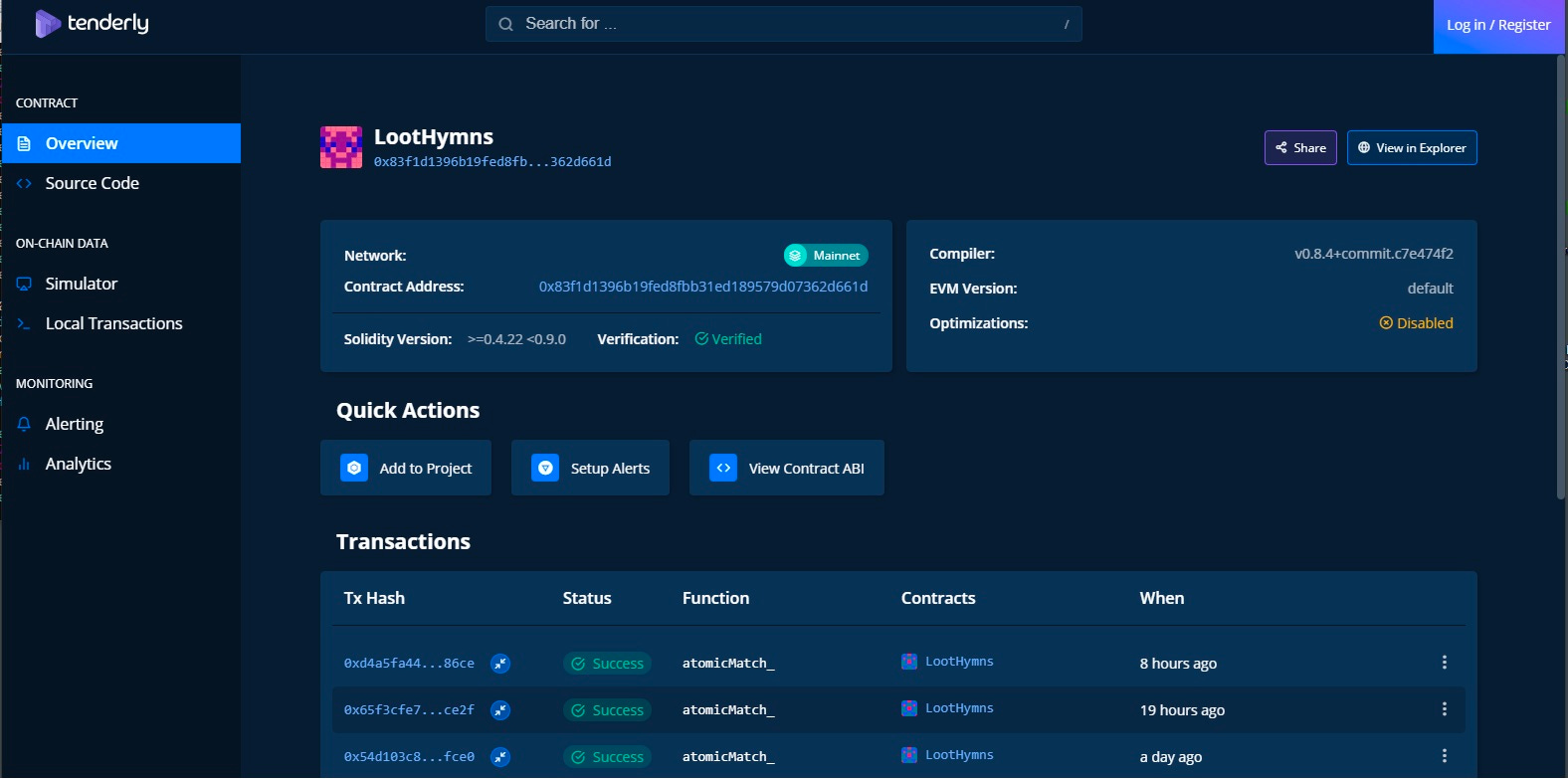This screenshot has width=1568, height=779.
Task: Click Log in / Register button
Action: 1497,26
